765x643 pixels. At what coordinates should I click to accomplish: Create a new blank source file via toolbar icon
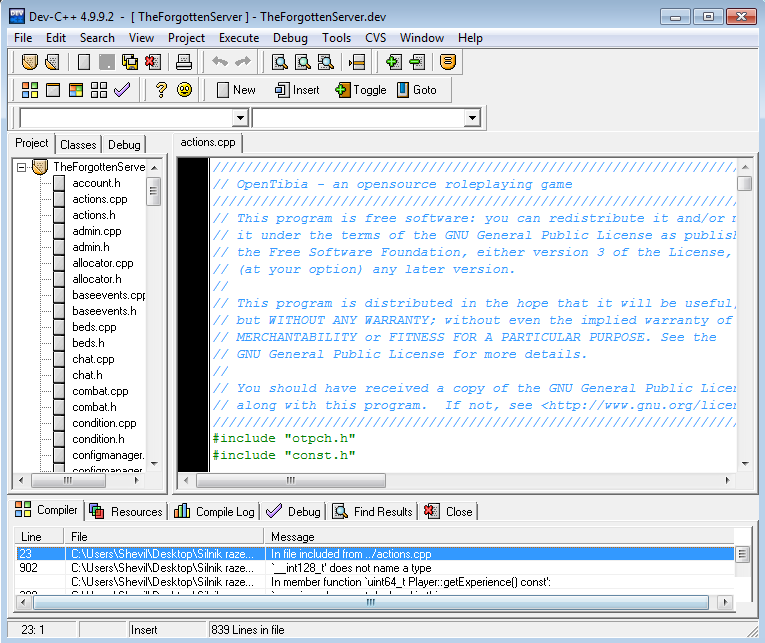click(84, 62)
